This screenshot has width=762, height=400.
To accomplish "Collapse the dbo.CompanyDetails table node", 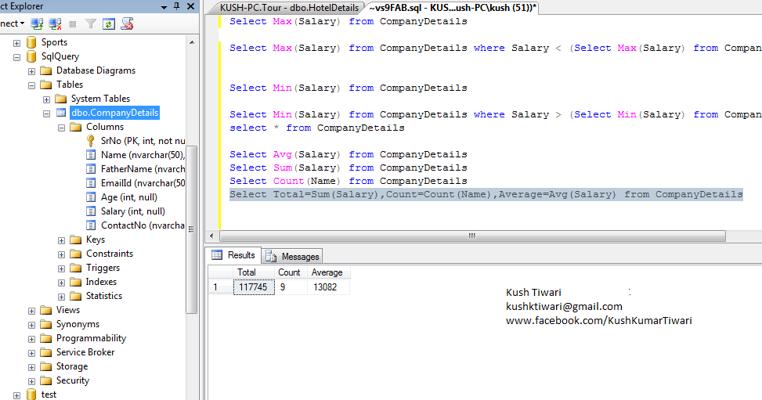I will pyautogui.click(x=47, y=113).
